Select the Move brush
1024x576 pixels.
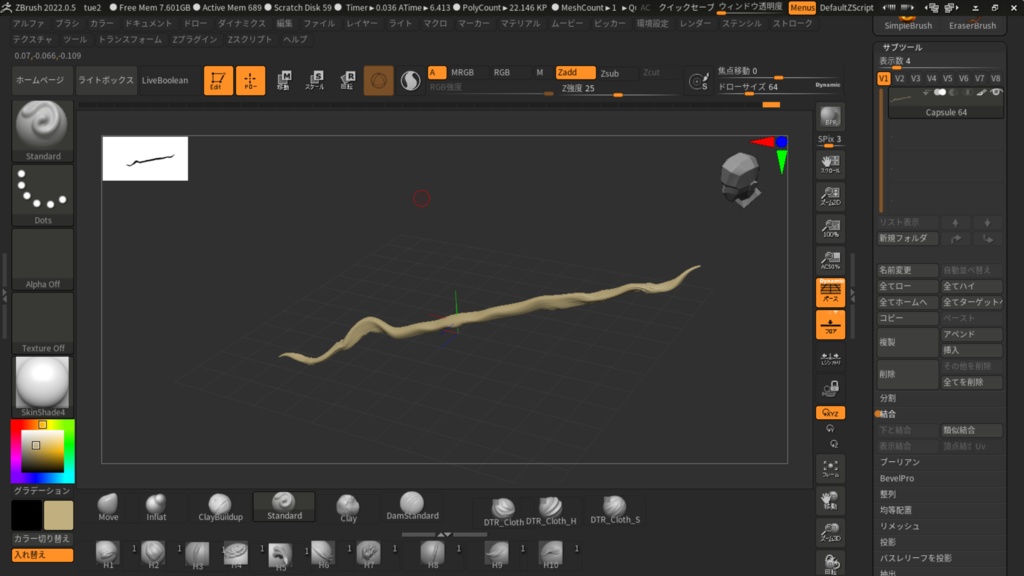(108, 507)
